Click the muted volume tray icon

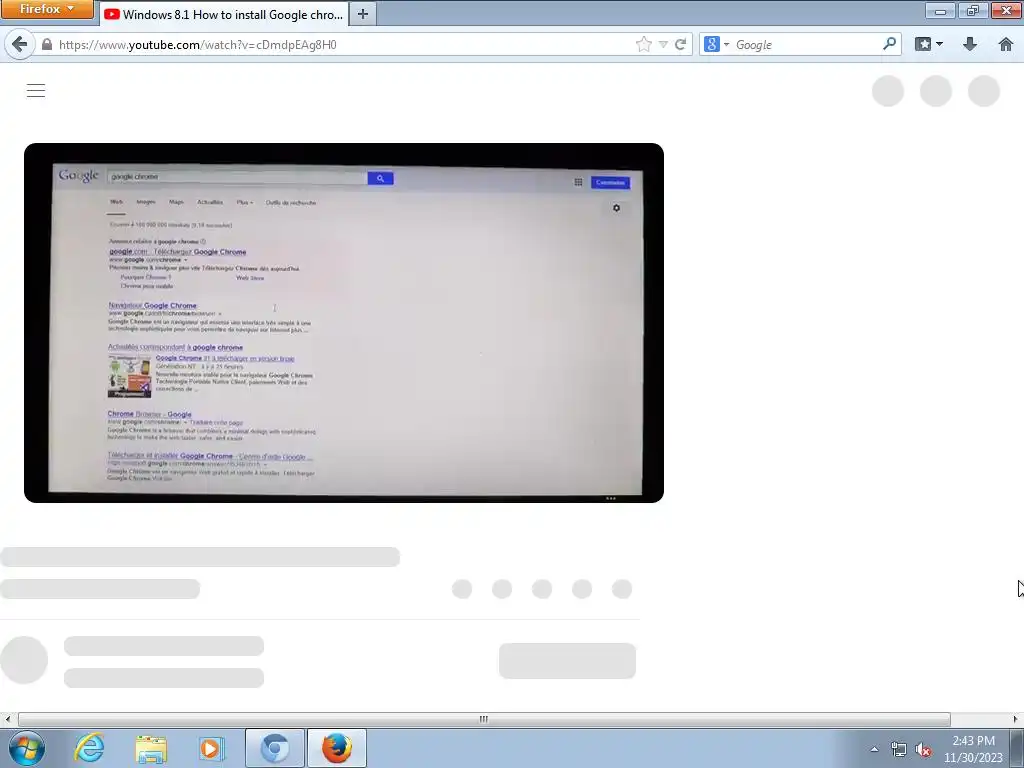pos(923,749)
